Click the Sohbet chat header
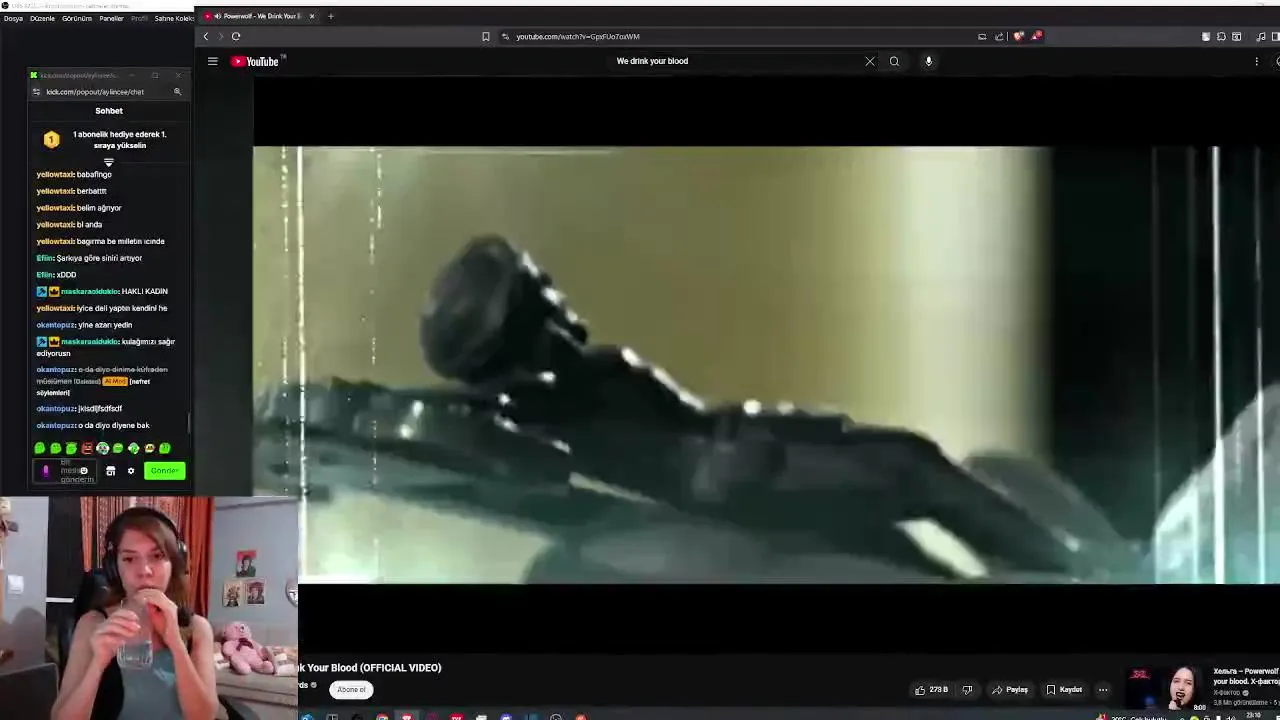The image size is (1280, 720). pos(109,111)
